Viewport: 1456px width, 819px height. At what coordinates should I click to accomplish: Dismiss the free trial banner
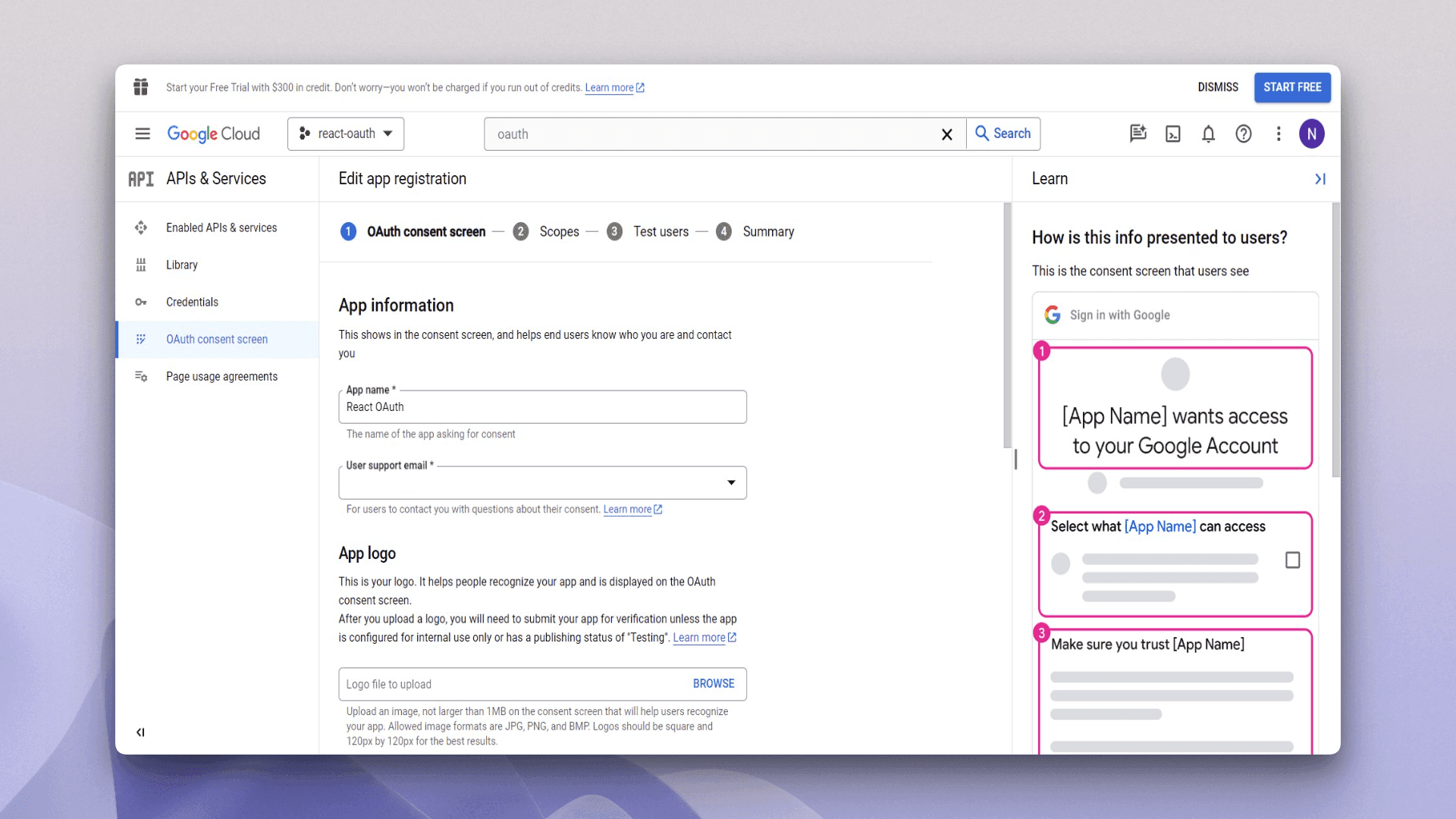tap(1217, 87)
